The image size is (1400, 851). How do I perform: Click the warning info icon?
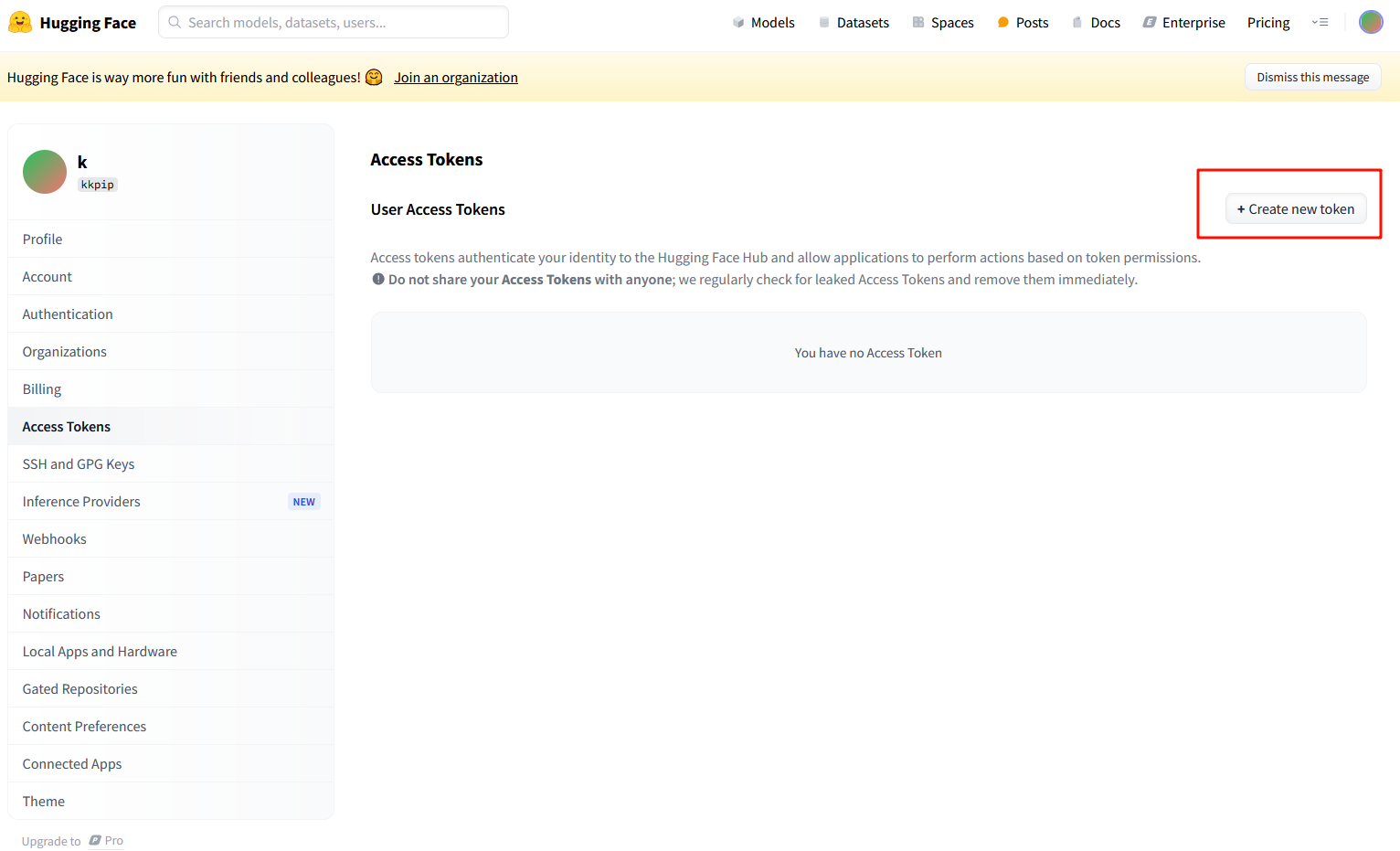[378, 279]
